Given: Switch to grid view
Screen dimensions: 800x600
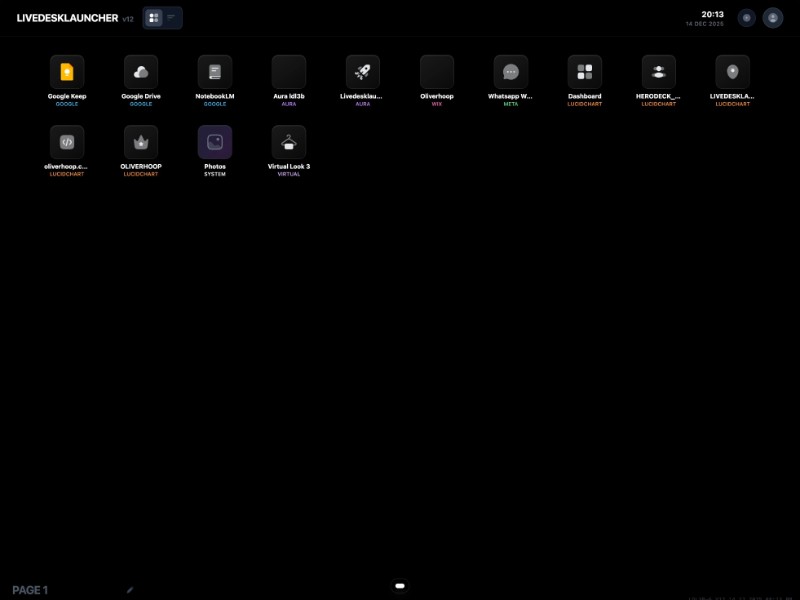Looking at the screenshot, I should coord(154,18).
